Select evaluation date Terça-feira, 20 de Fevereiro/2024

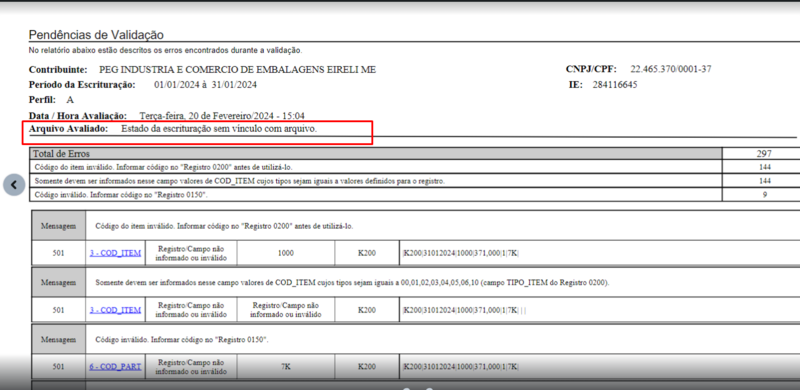(x=208, y=116)
